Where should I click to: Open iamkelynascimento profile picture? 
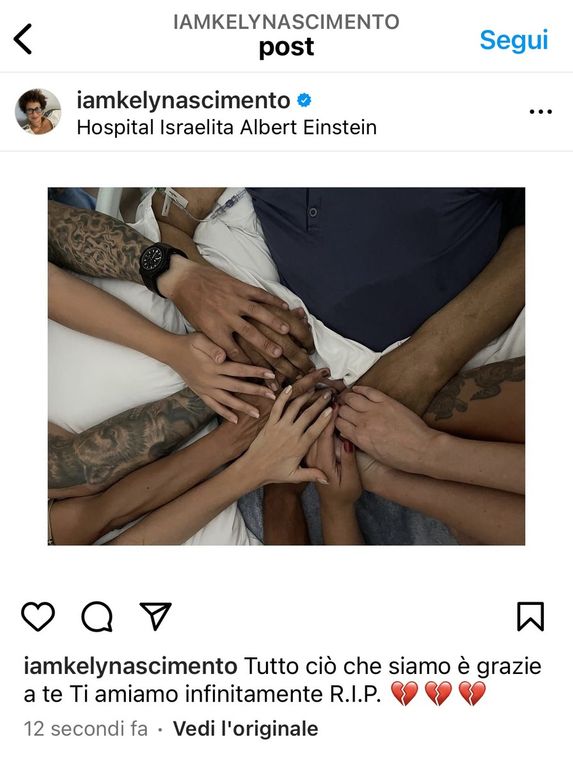[38, 112]
